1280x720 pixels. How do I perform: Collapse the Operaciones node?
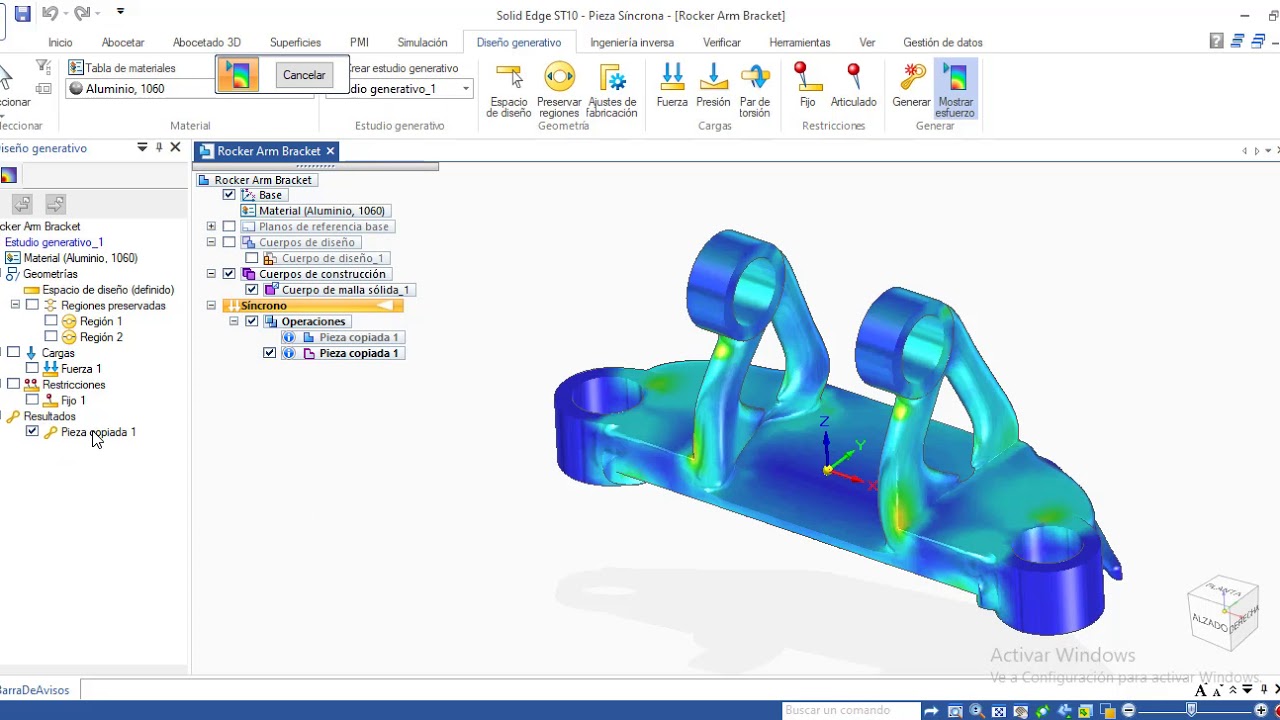(x=234, y=322)
